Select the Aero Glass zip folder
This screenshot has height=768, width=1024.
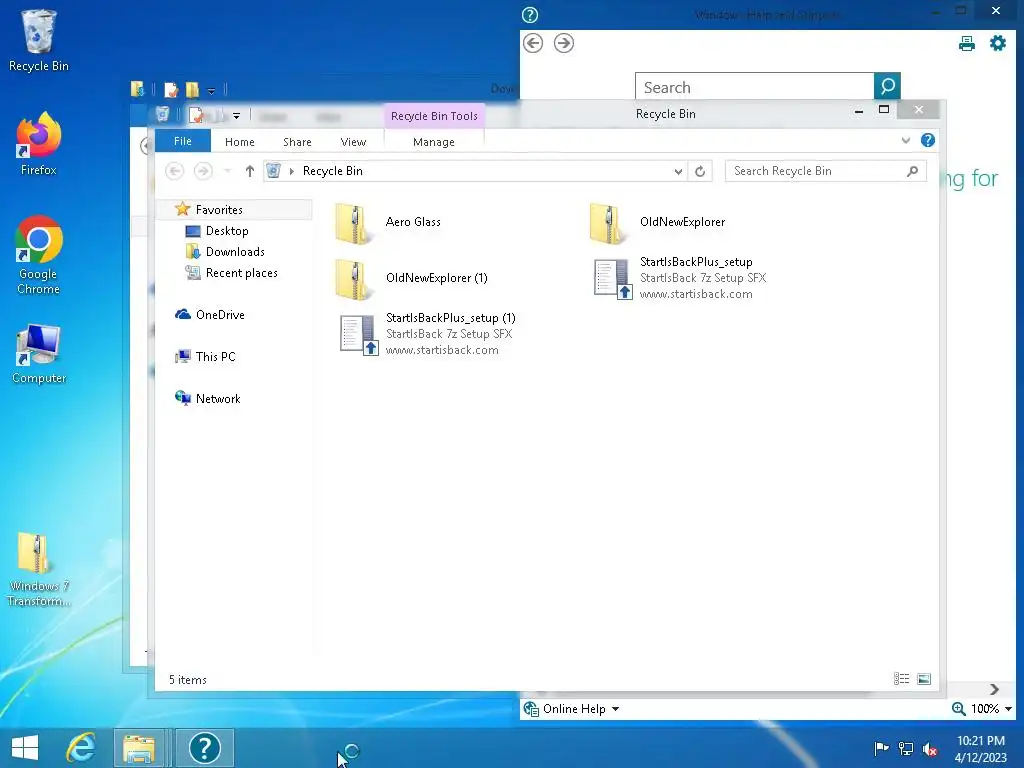(x=389, y=223)
